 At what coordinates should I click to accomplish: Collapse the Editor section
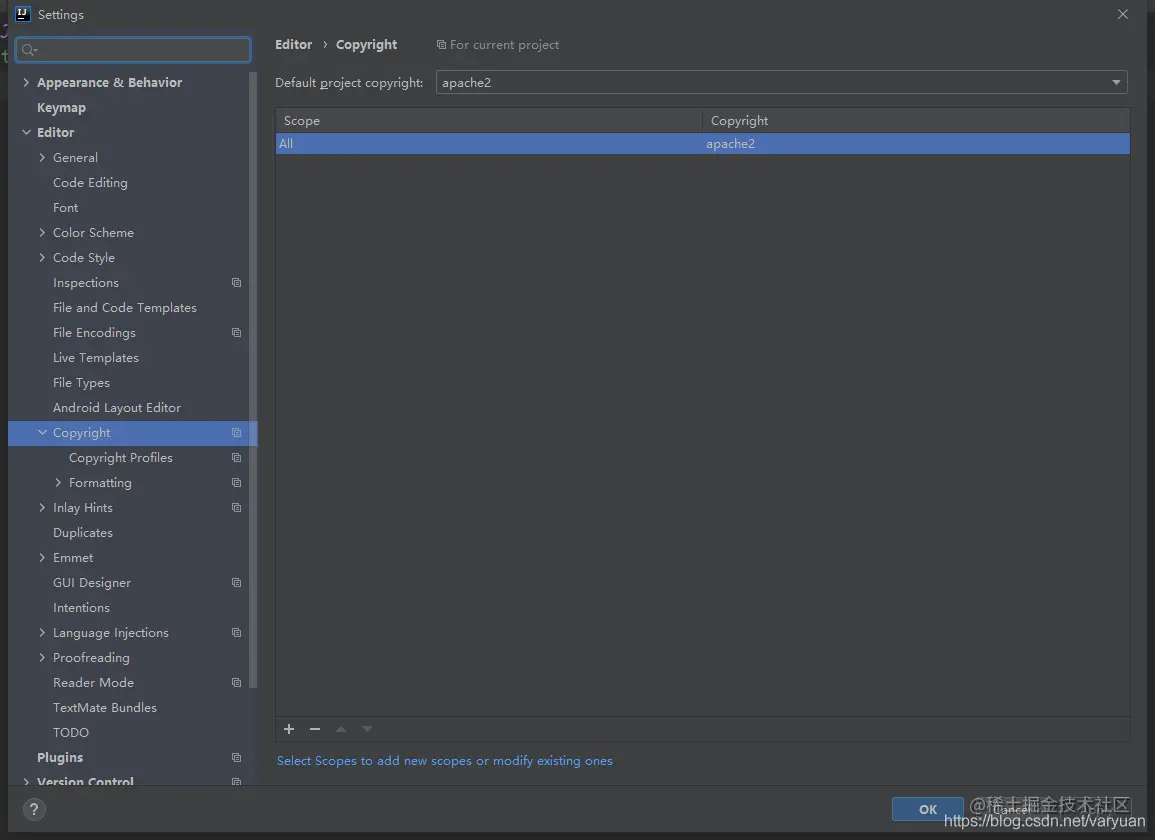(27, 132)
